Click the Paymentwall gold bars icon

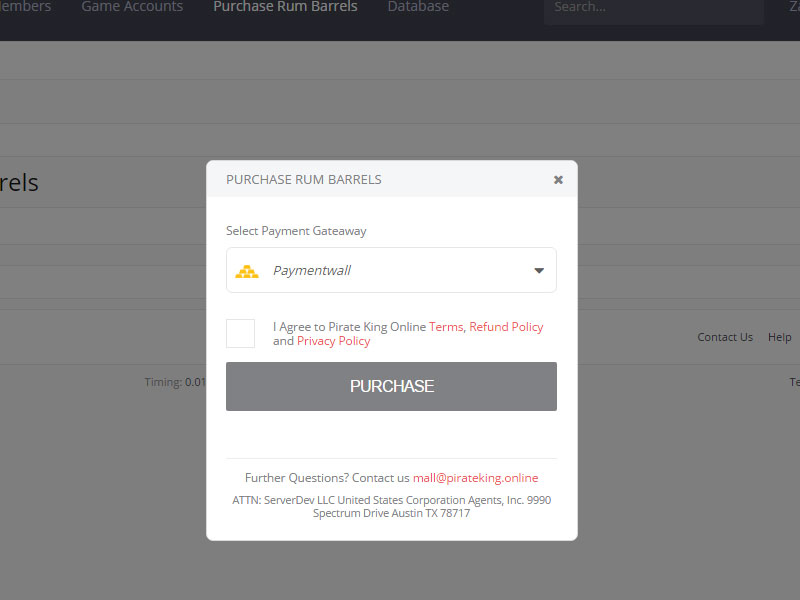pos(247,271)
